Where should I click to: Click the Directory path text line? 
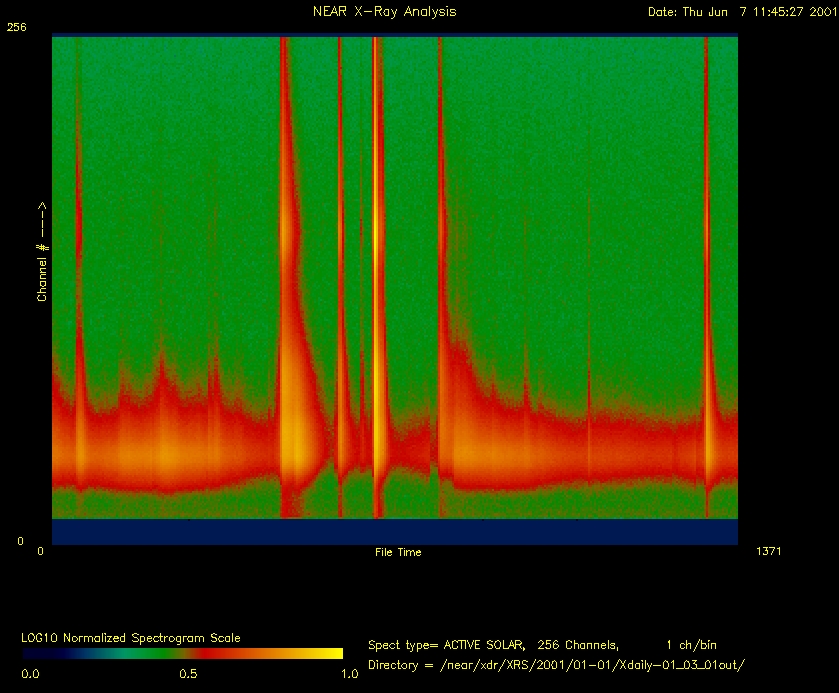point(557,665)
